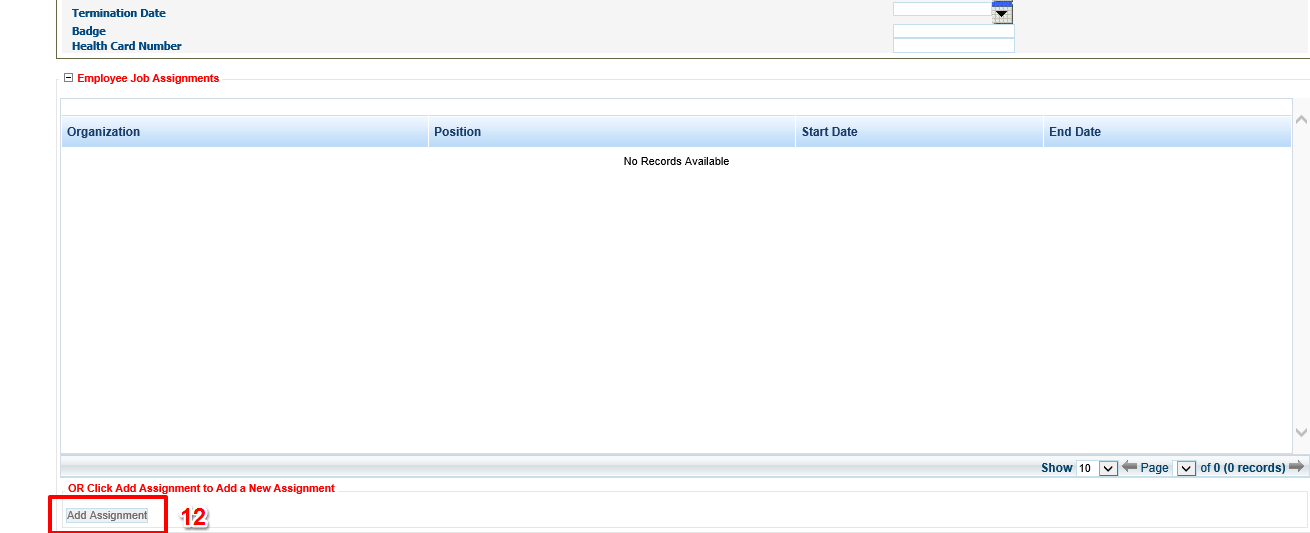Click the Health Card Number label
Image resolution: width=1310 pixels, height=533 pixels.
(127, 46)
